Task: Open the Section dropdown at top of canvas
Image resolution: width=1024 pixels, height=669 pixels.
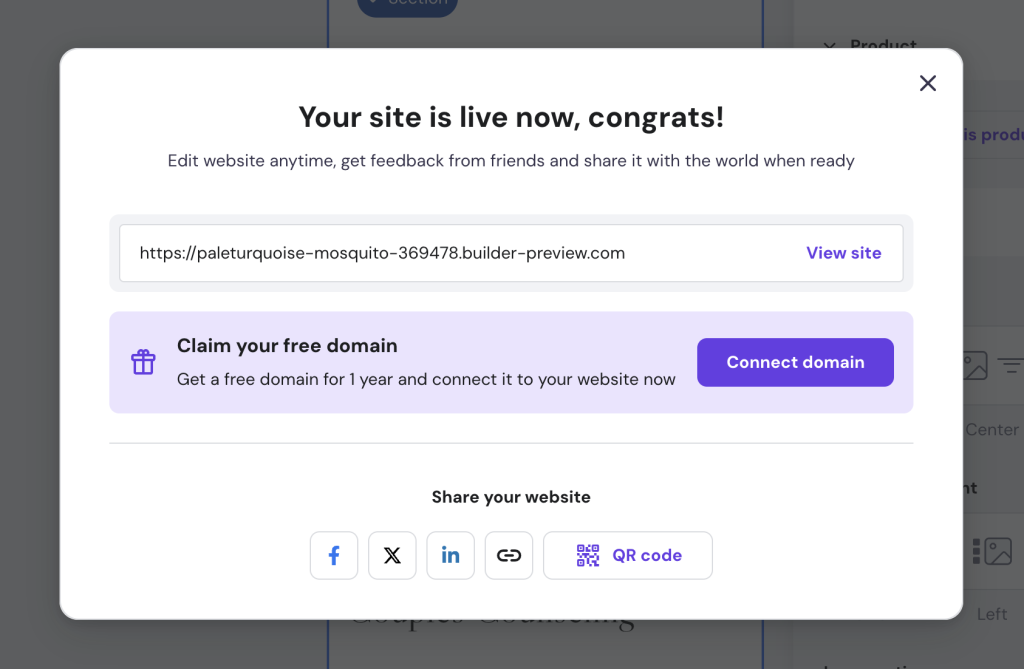Action: [x=407, y=4]
